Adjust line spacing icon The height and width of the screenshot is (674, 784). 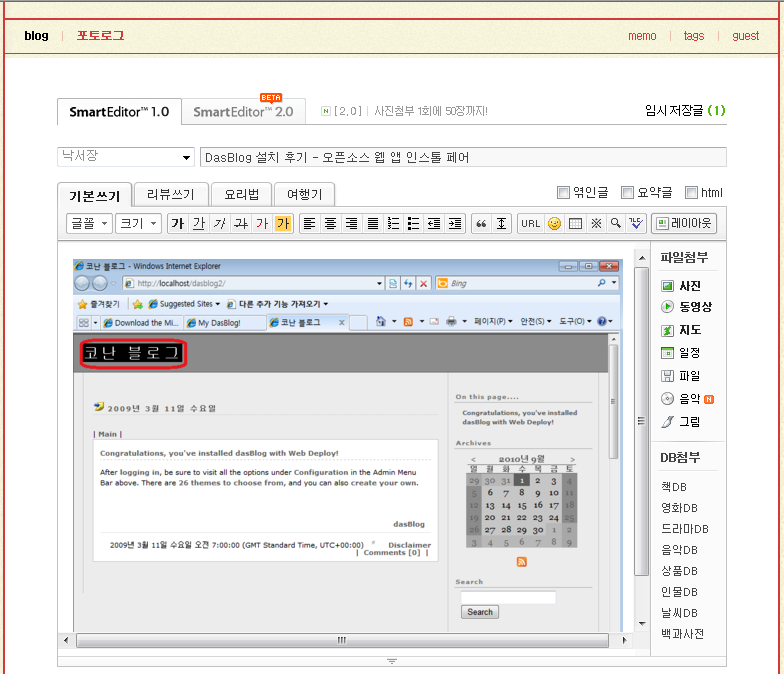pos(502,224)
